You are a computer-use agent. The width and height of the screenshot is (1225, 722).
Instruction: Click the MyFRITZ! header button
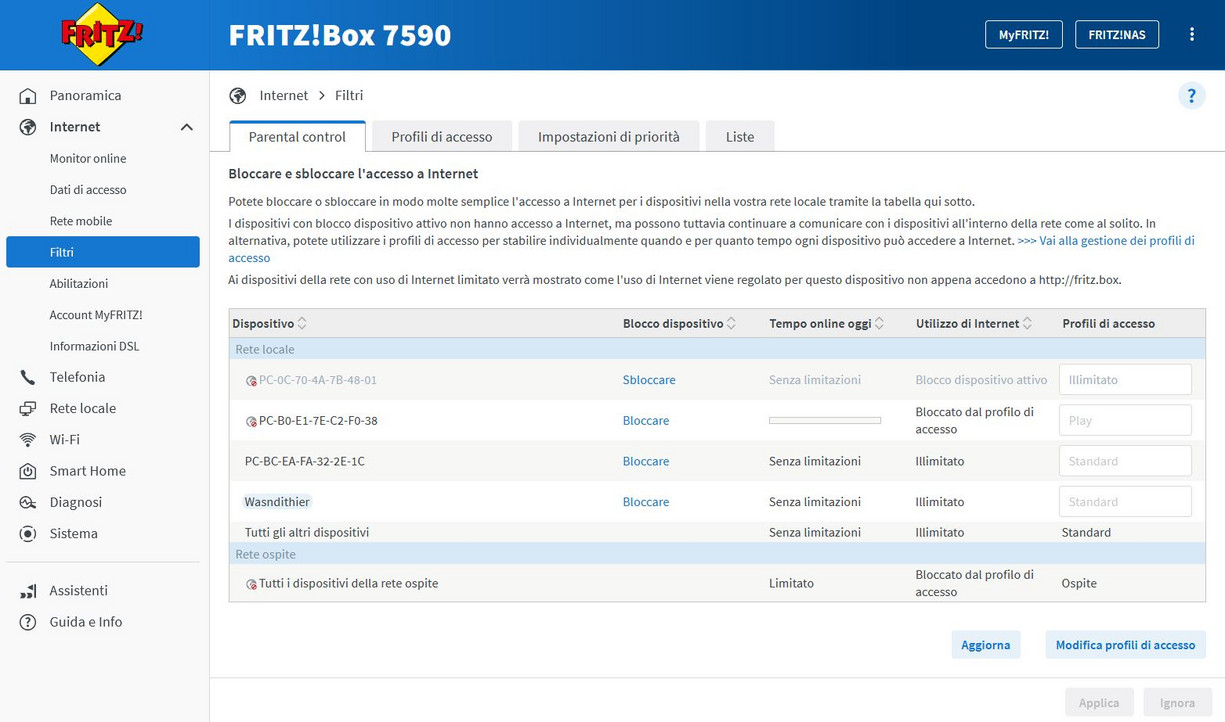click(x=1023, y=34)
